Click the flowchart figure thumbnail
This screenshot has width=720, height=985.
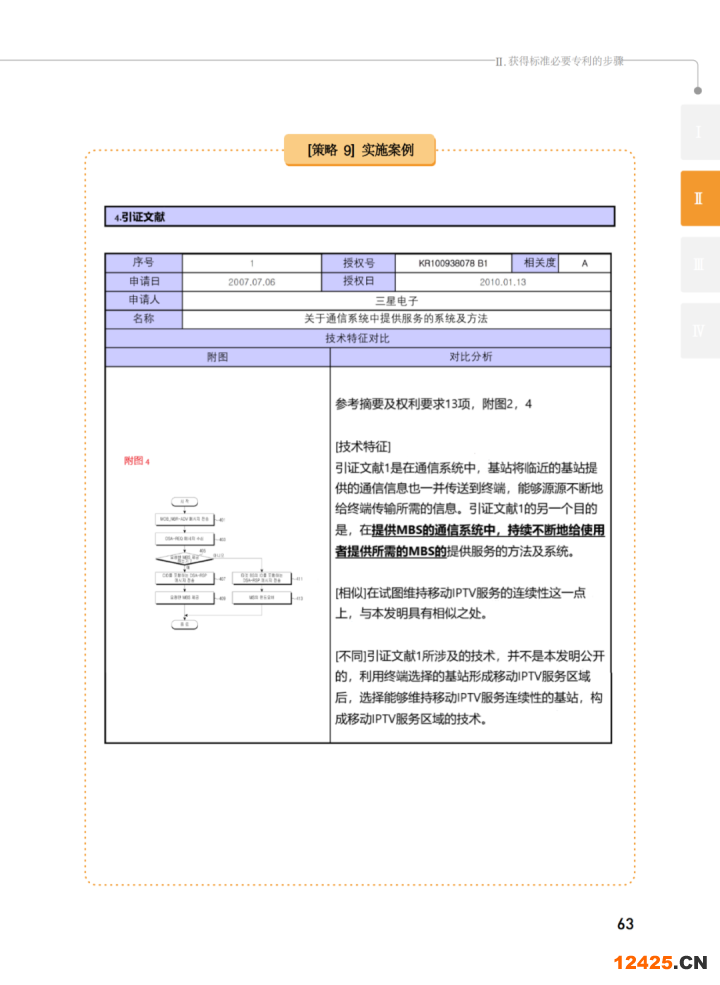[216, 562]
